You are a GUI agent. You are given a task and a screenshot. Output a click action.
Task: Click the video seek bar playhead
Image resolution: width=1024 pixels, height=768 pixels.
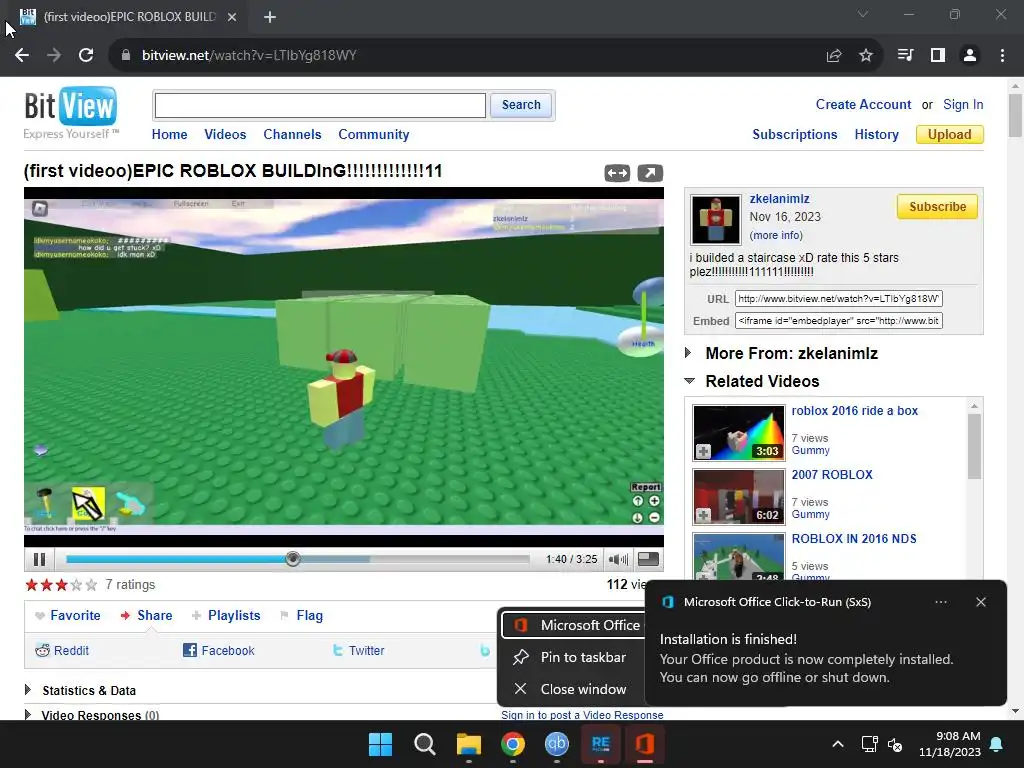click(293, 559)
